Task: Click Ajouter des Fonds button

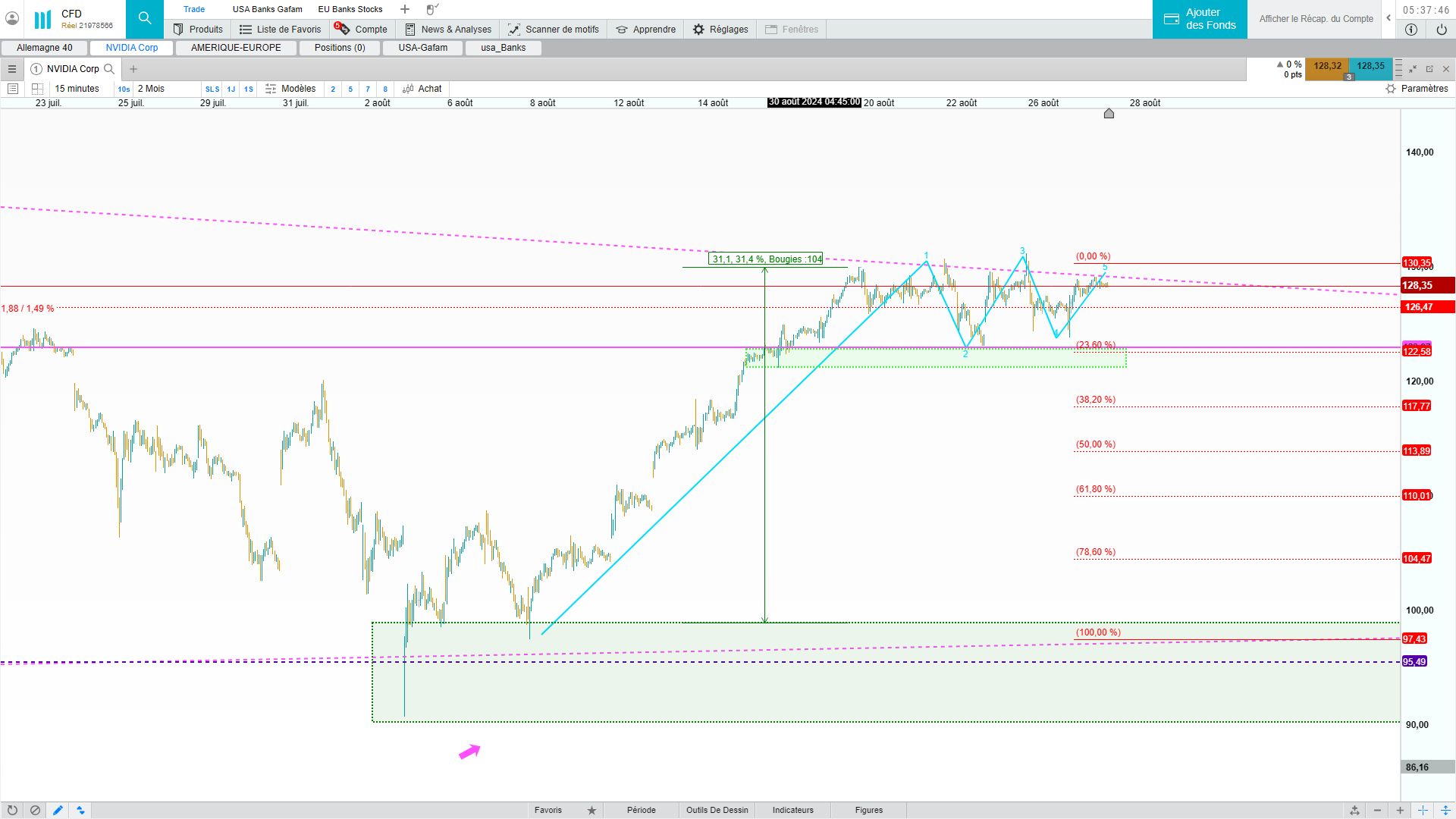Action: (x=1199, y=19)
